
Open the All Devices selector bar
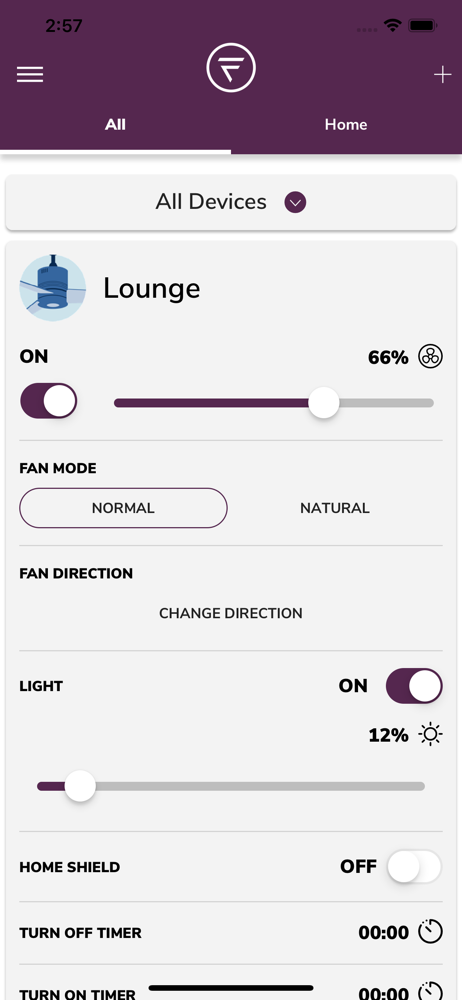tap(231, 202)
